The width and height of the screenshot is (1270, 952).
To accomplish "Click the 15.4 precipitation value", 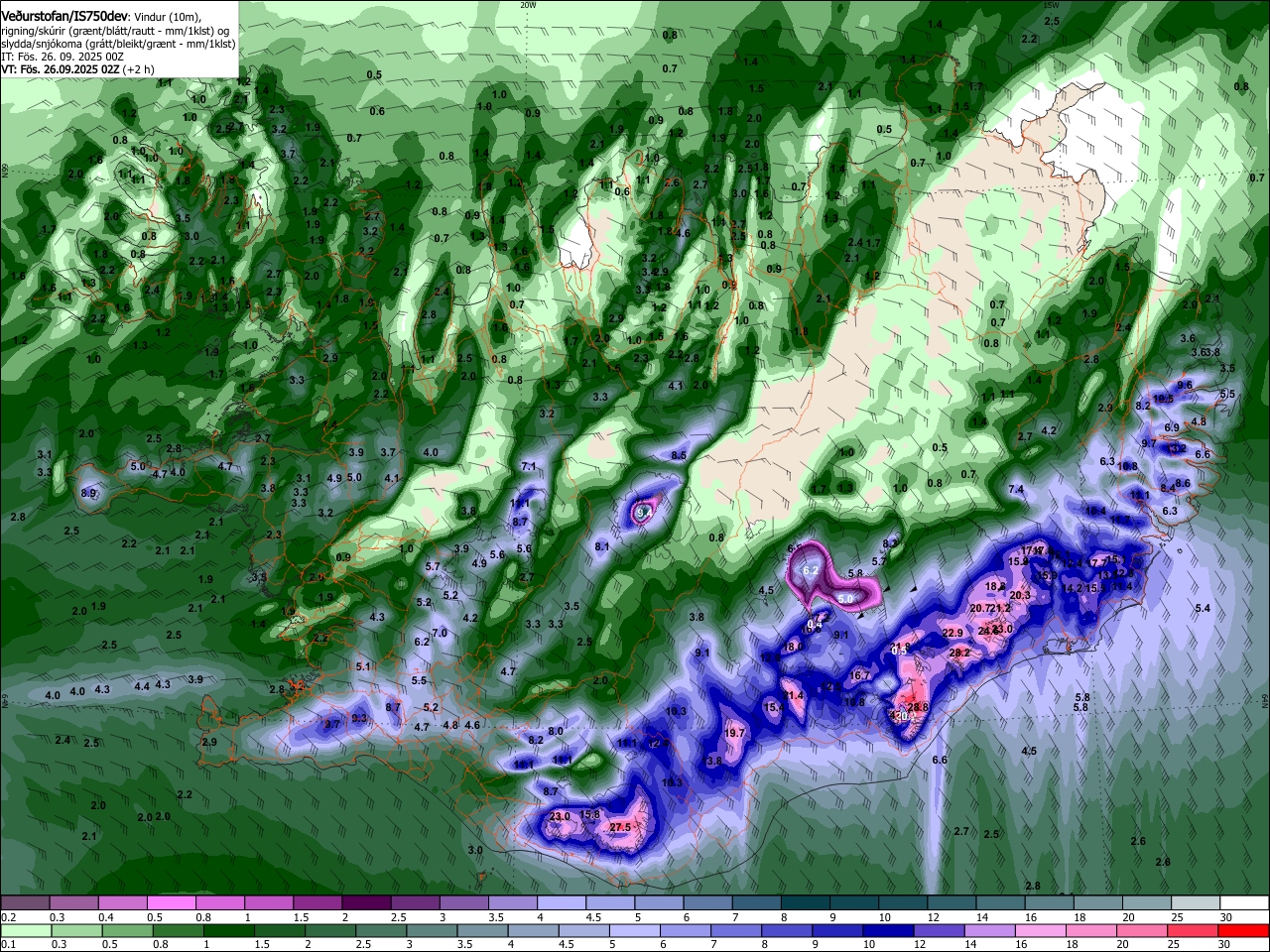I will (774, 707).
